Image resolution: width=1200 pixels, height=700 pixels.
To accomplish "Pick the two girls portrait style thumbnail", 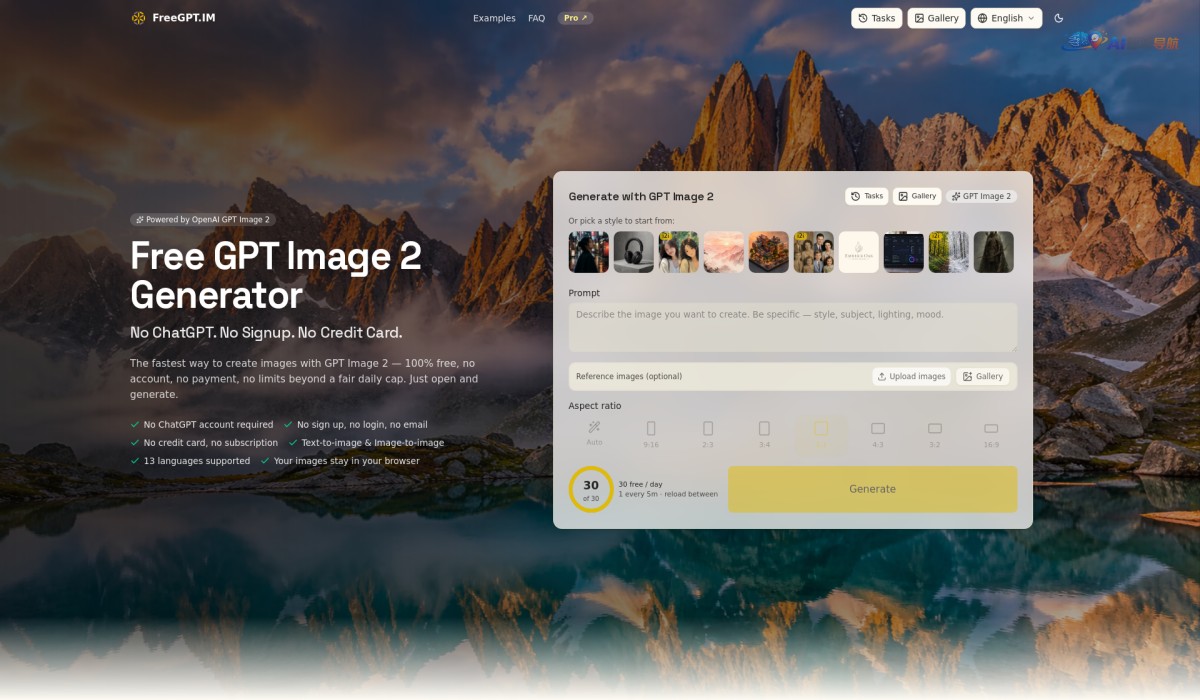I will tap(679, 252).
